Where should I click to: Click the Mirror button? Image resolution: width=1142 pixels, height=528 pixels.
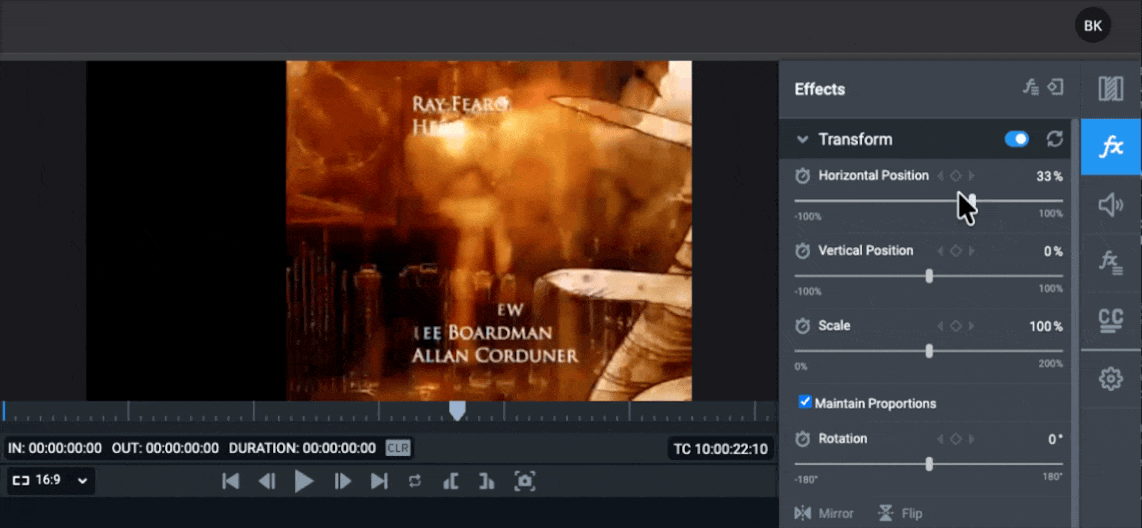point(824,513)
